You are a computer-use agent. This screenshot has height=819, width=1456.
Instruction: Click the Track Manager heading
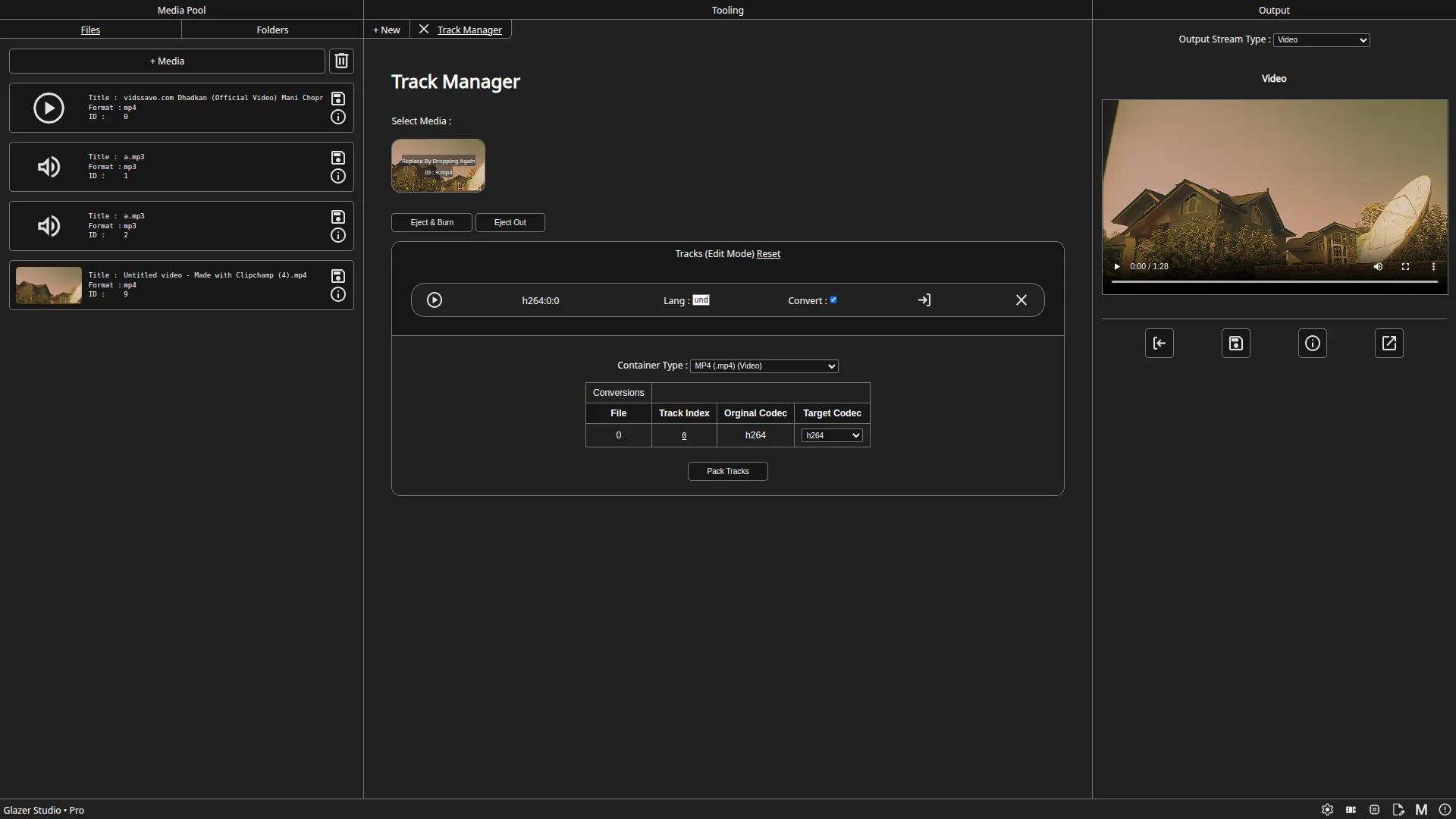pyautogui.click(x=456, y=82)
